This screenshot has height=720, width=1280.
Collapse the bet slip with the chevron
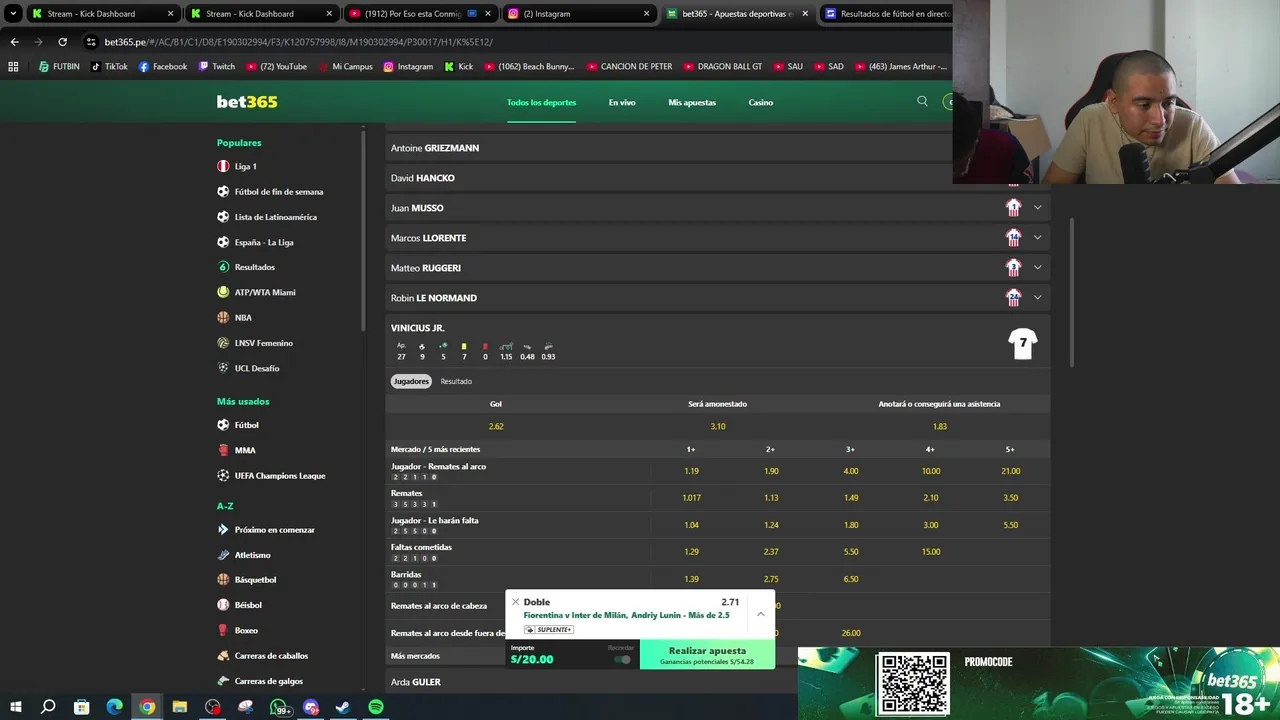(x=760, y=614)
